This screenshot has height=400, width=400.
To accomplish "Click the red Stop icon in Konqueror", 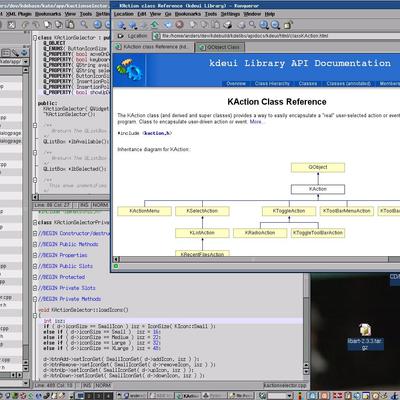I will [179, 25].
